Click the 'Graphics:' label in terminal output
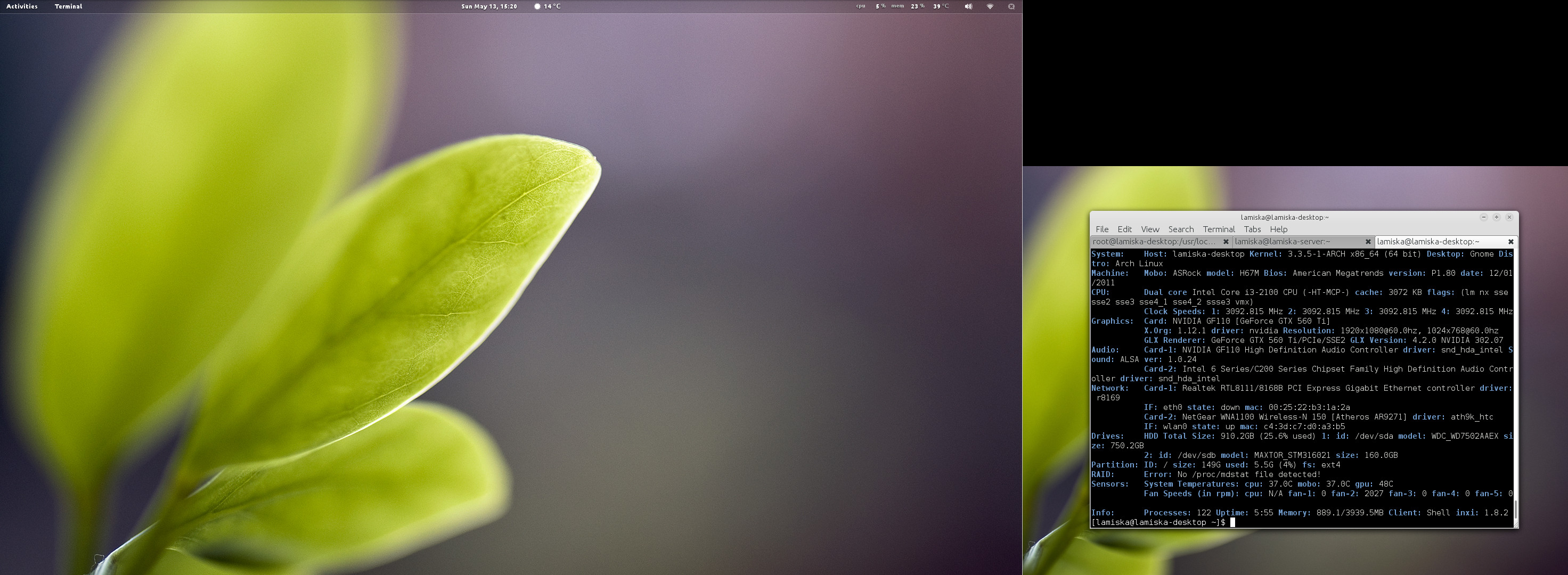Screen dimensions: 1568x575 coord(1112,321)
